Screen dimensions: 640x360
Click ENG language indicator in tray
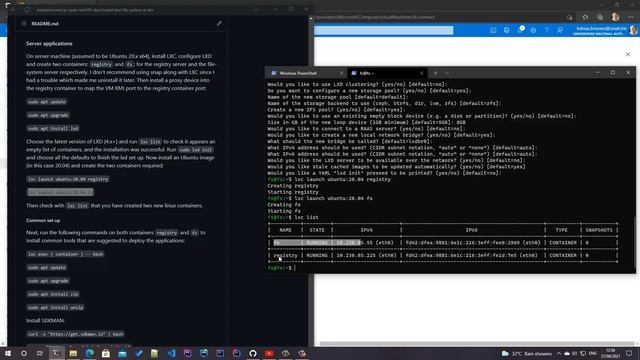pyautogui.click(x=593, y=353)
